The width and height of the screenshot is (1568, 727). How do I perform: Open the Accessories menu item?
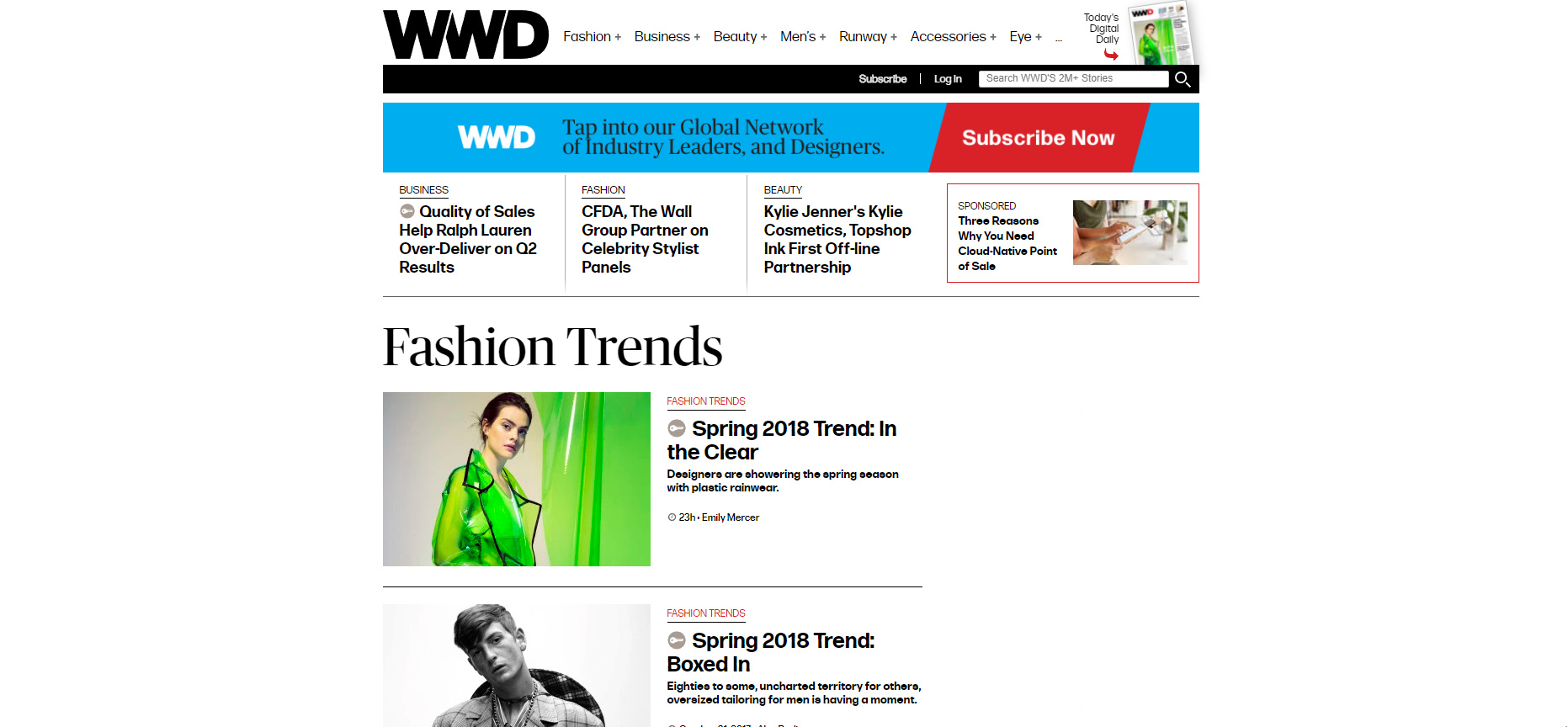click(953, 37)
